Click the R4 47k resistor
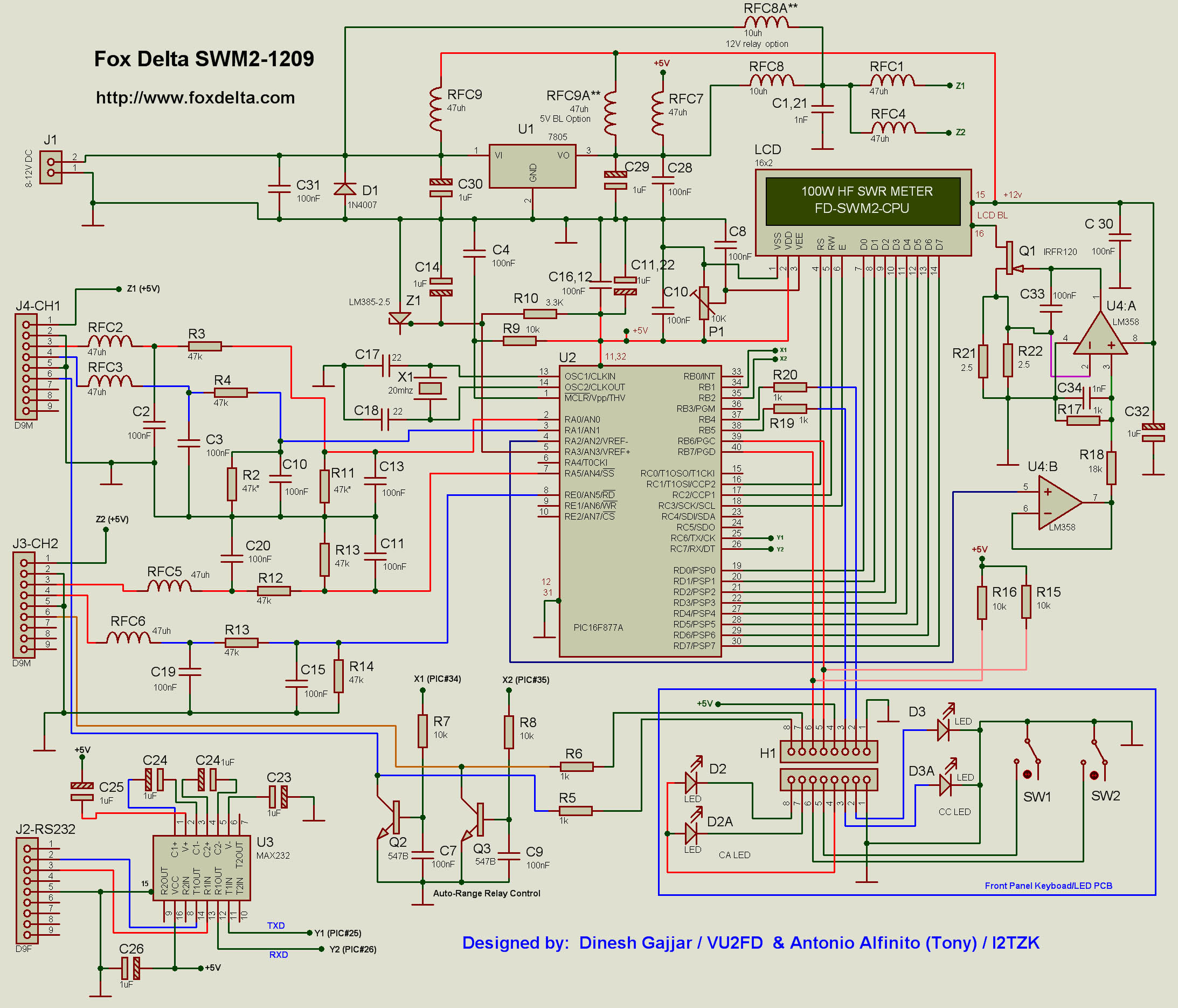Viewport: 1178px width, 1008px height. [x=230, y=392]
